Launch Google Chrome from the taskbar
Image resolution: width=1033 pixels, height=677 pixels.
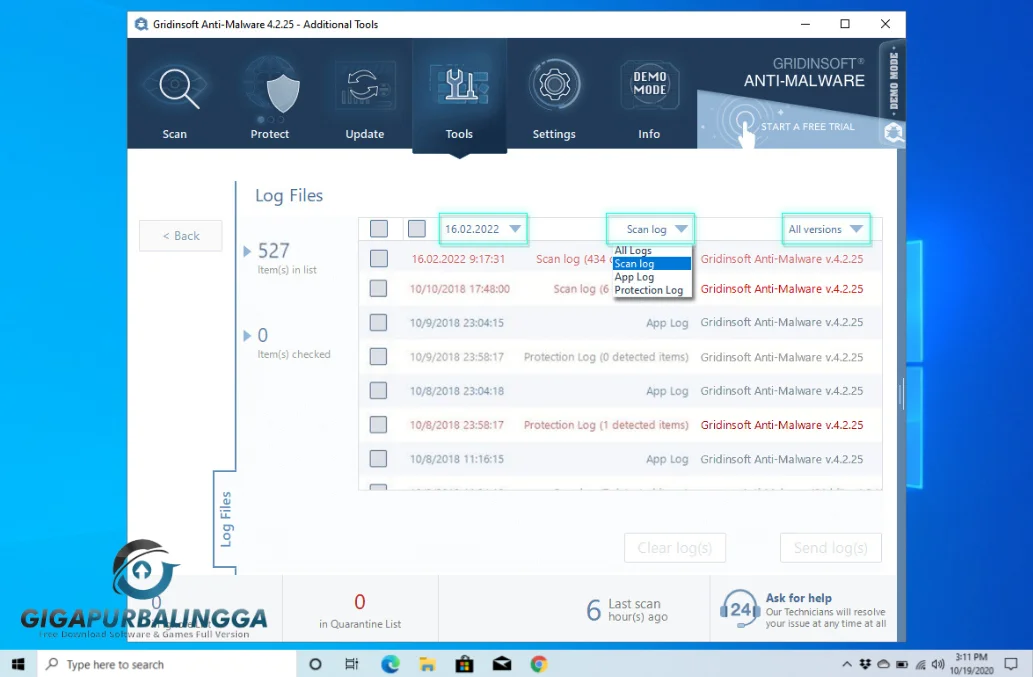[x=539, y=664]
